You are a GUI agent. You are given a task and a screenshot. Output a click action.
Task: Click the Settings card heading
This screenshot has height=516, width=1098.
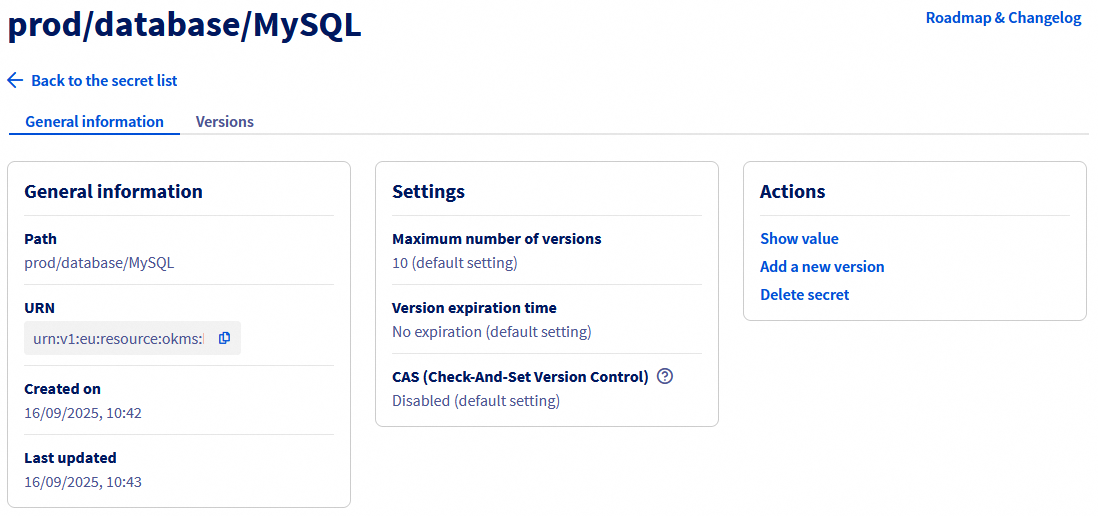coord(428,192)
